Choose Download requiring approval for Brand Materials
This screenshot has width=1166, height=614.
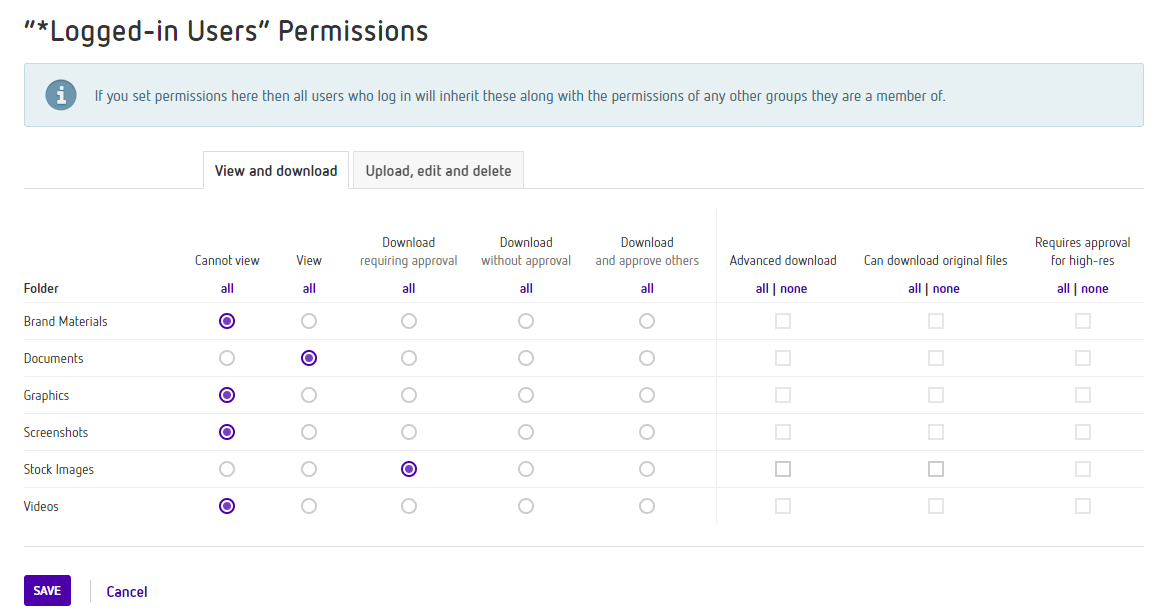[x=408, y=321]
